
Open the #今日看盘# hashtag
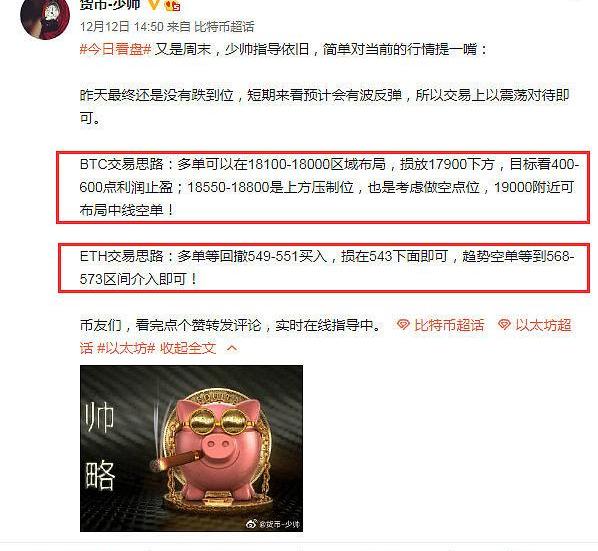coord(116,50)
